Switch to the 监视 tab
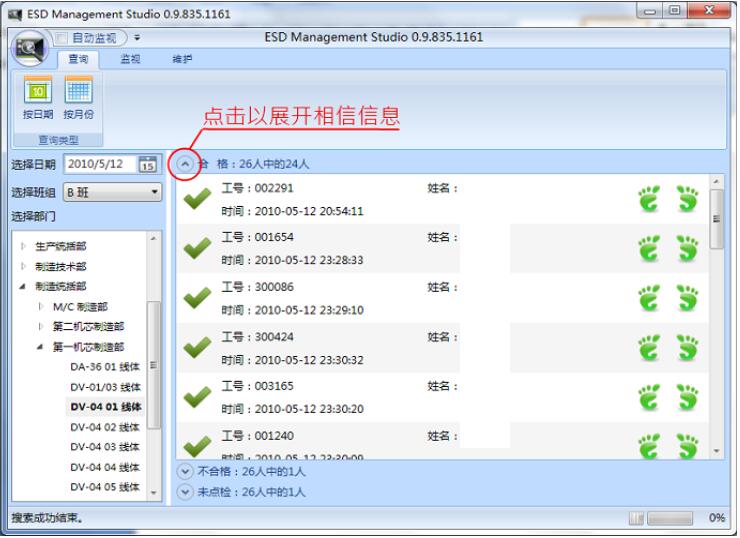 click(x=130, y=59)
